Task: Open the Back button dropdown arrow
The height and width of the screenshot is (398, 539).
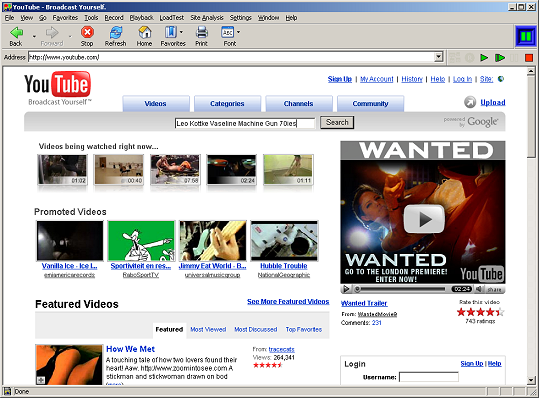Action: (x=34, y=36)
